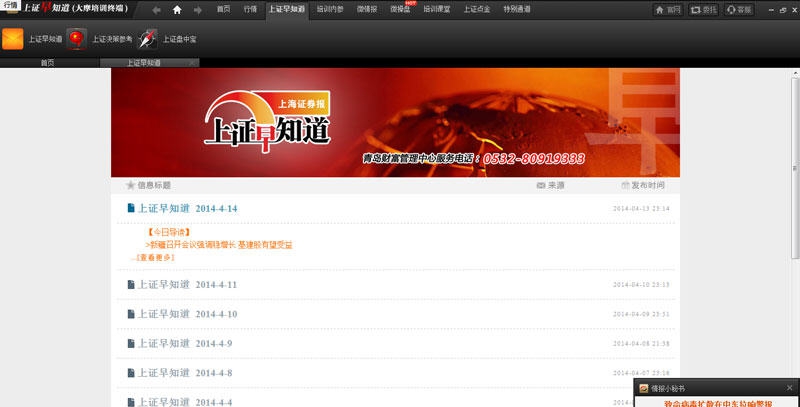Open article 上证早知道 2014-4-4
800x407 pixels.
click(185, 402)
